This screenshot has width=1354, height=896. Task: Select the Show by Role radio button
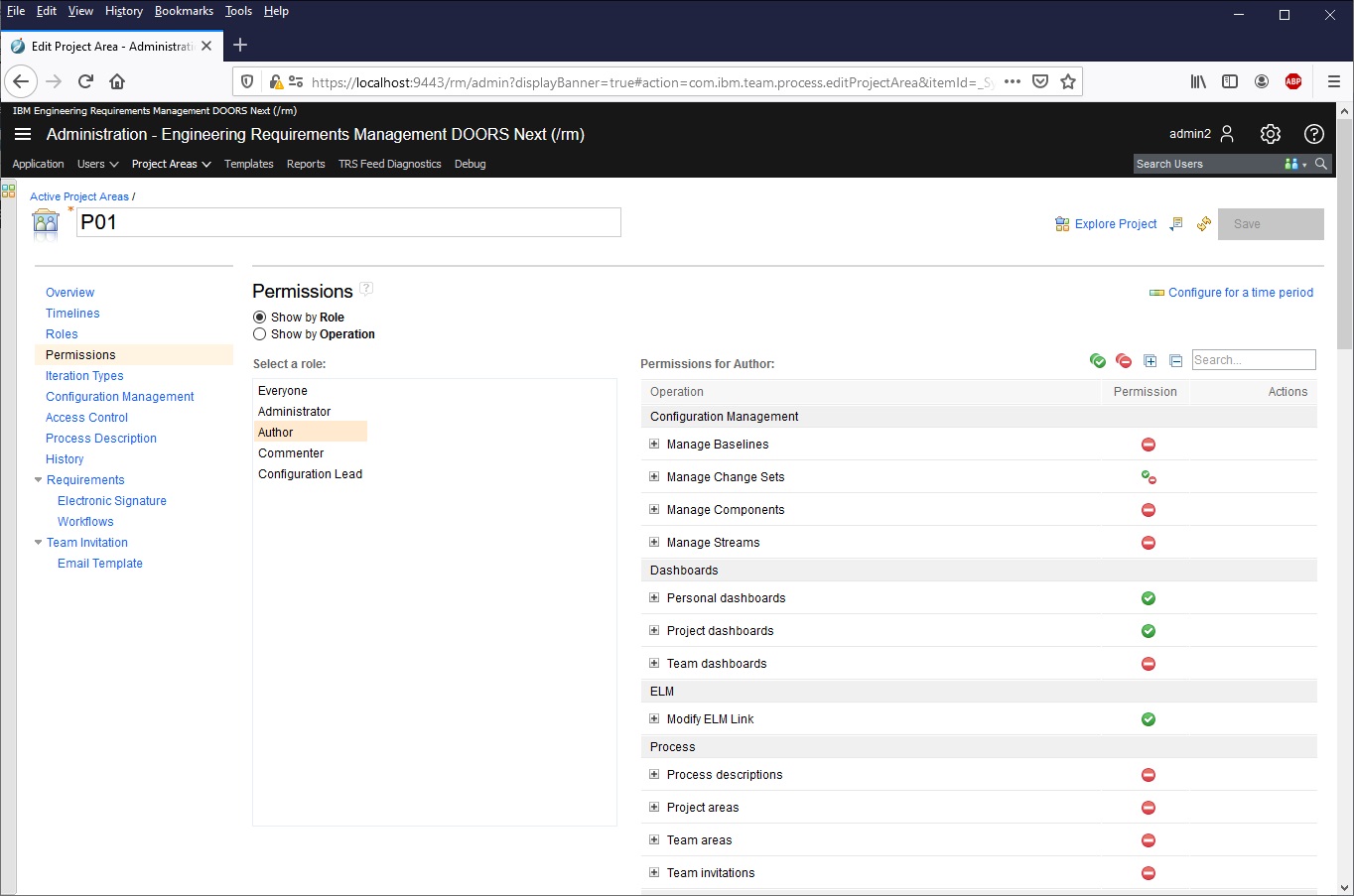pos(260,318)
